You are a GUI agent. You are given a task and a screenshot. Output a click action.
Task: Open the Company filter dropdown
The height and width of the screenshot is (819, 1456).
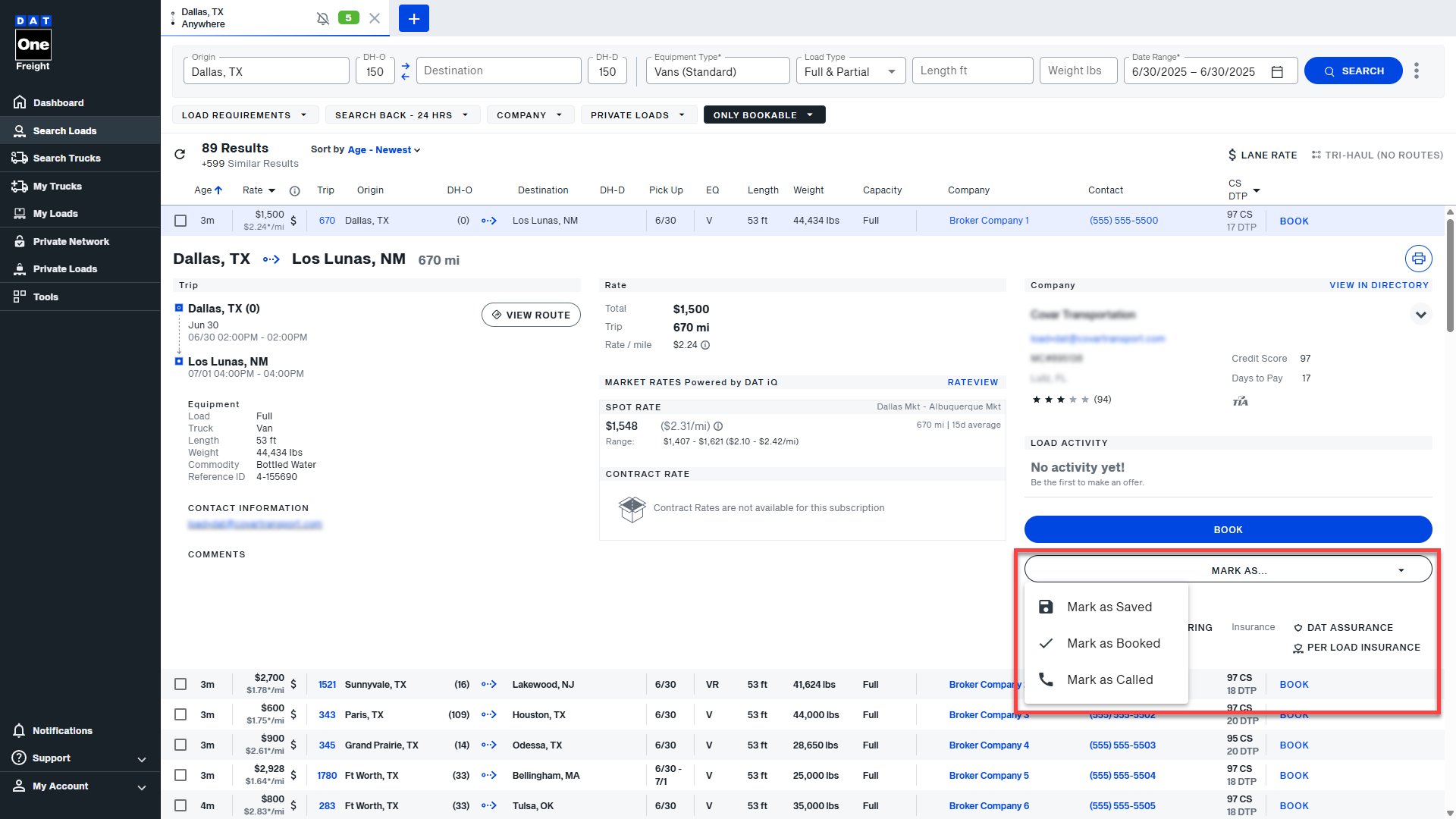pos(530,115)
